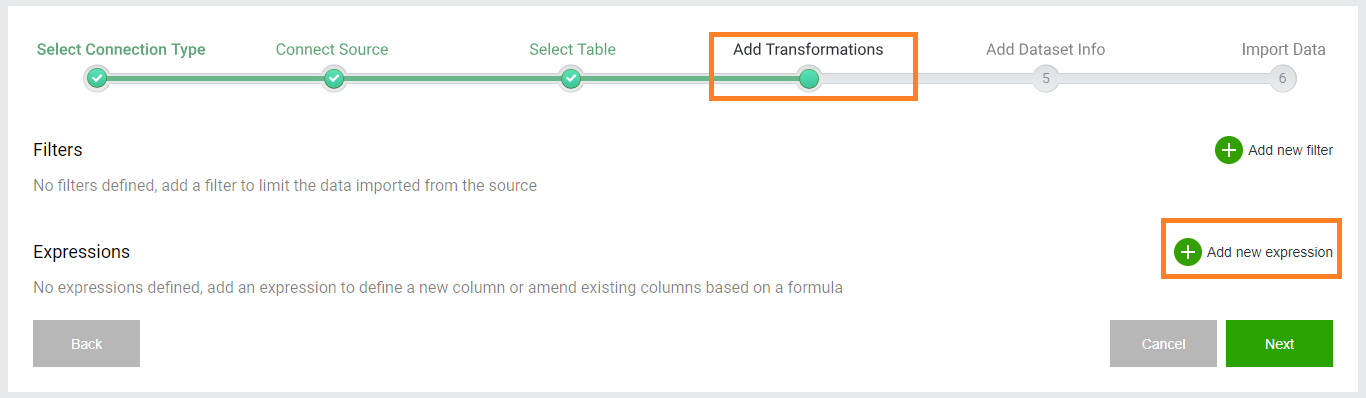Select the completed checkmark under Select Table

click(x=571, y=78)
